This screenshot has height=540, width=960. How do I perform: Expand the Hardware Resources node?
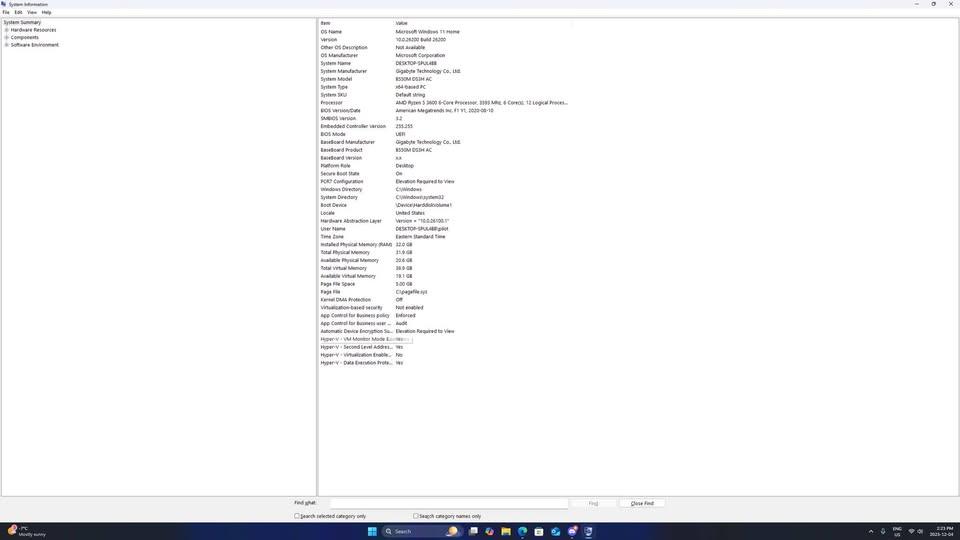click(x=7, y=30)
